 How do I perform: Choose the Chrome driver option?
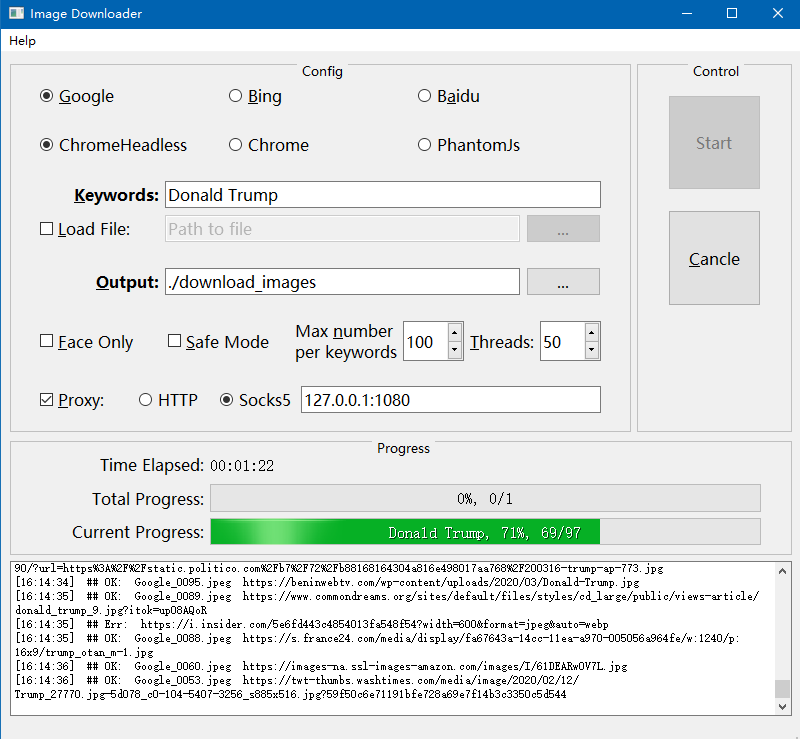click(x=269, y=145)
